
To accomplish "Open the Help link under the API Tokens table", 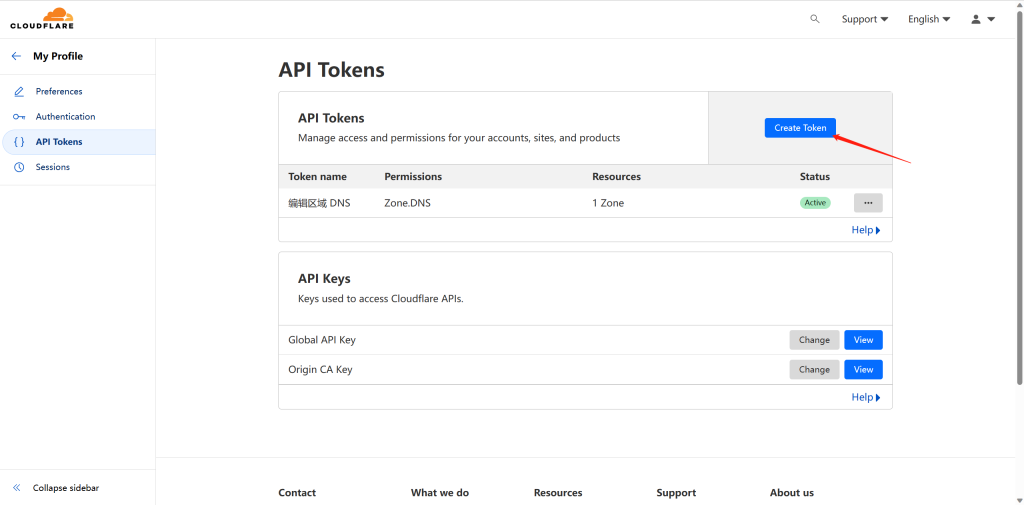I will tap(866, 230).
